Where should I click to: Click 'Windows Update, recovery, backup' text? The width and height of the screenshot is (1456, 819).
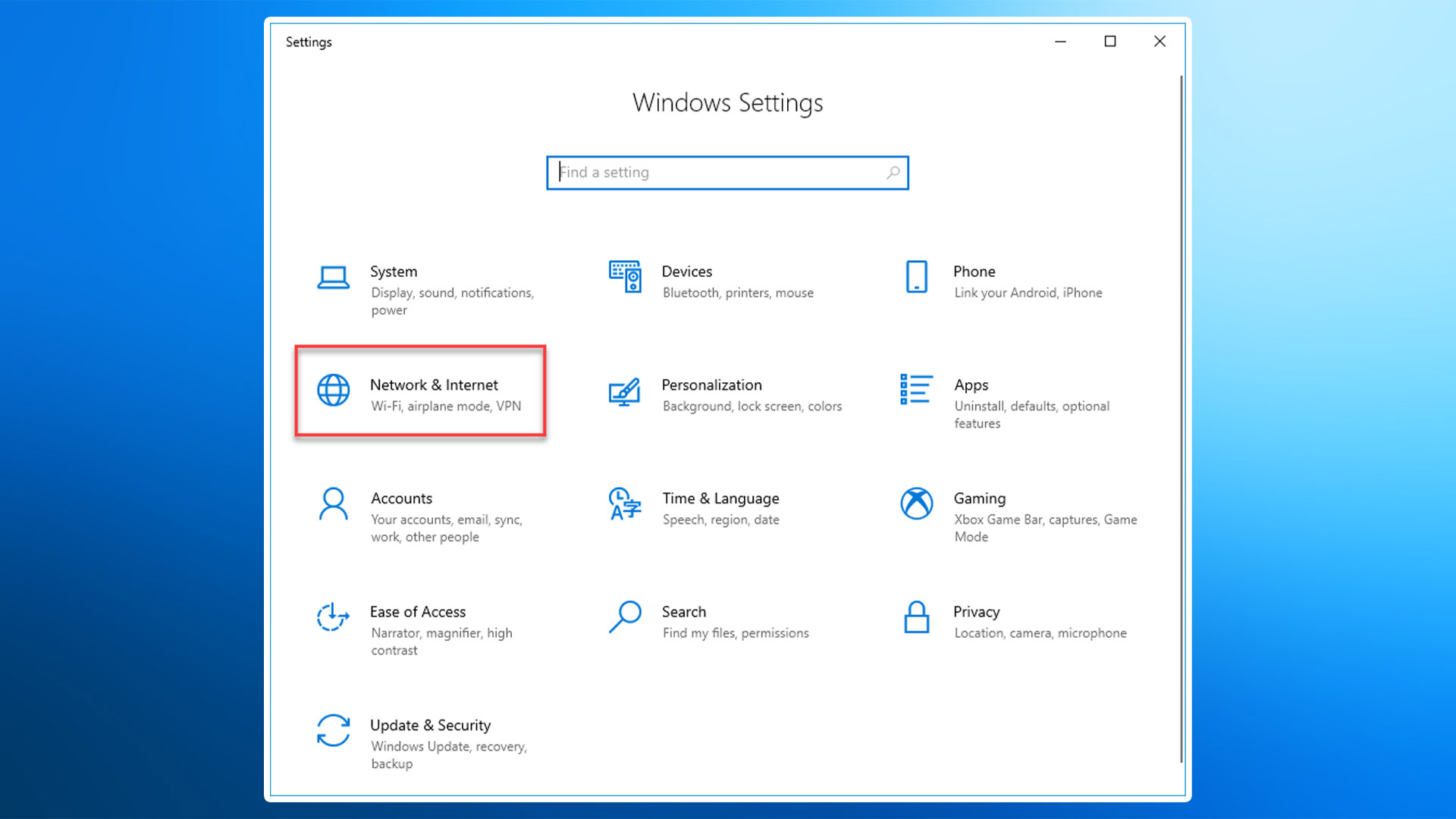[449, 755]
